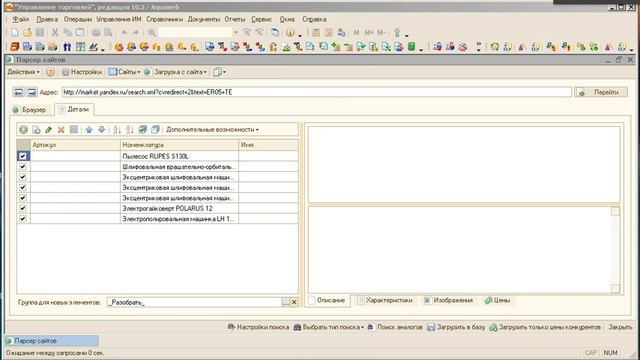Delete the row with the red X icon

click(61, 130)
